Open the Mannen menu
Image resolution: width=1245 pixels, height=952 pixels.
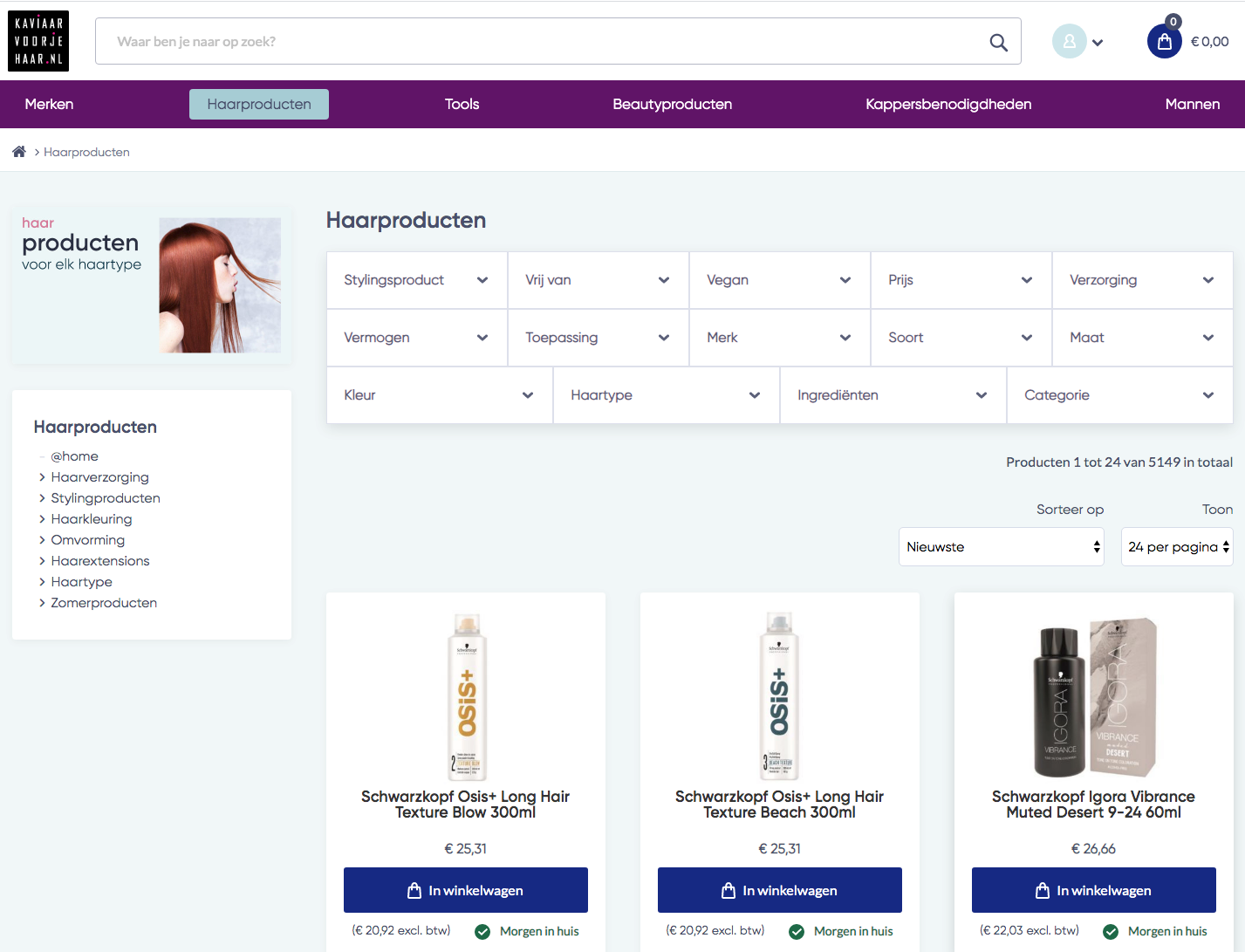click(x=1192, y=104)
